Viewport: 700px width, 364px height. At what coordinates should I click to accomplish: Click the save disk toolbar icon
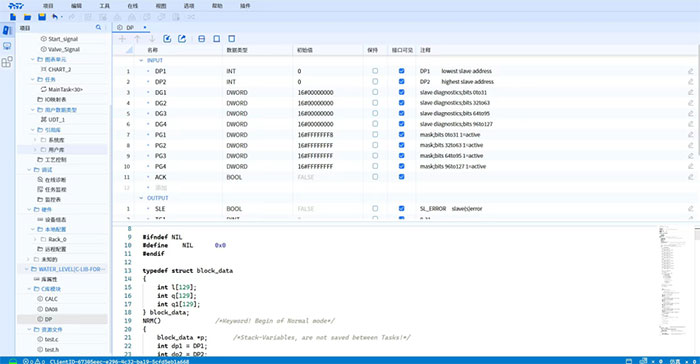pos(42,17)
